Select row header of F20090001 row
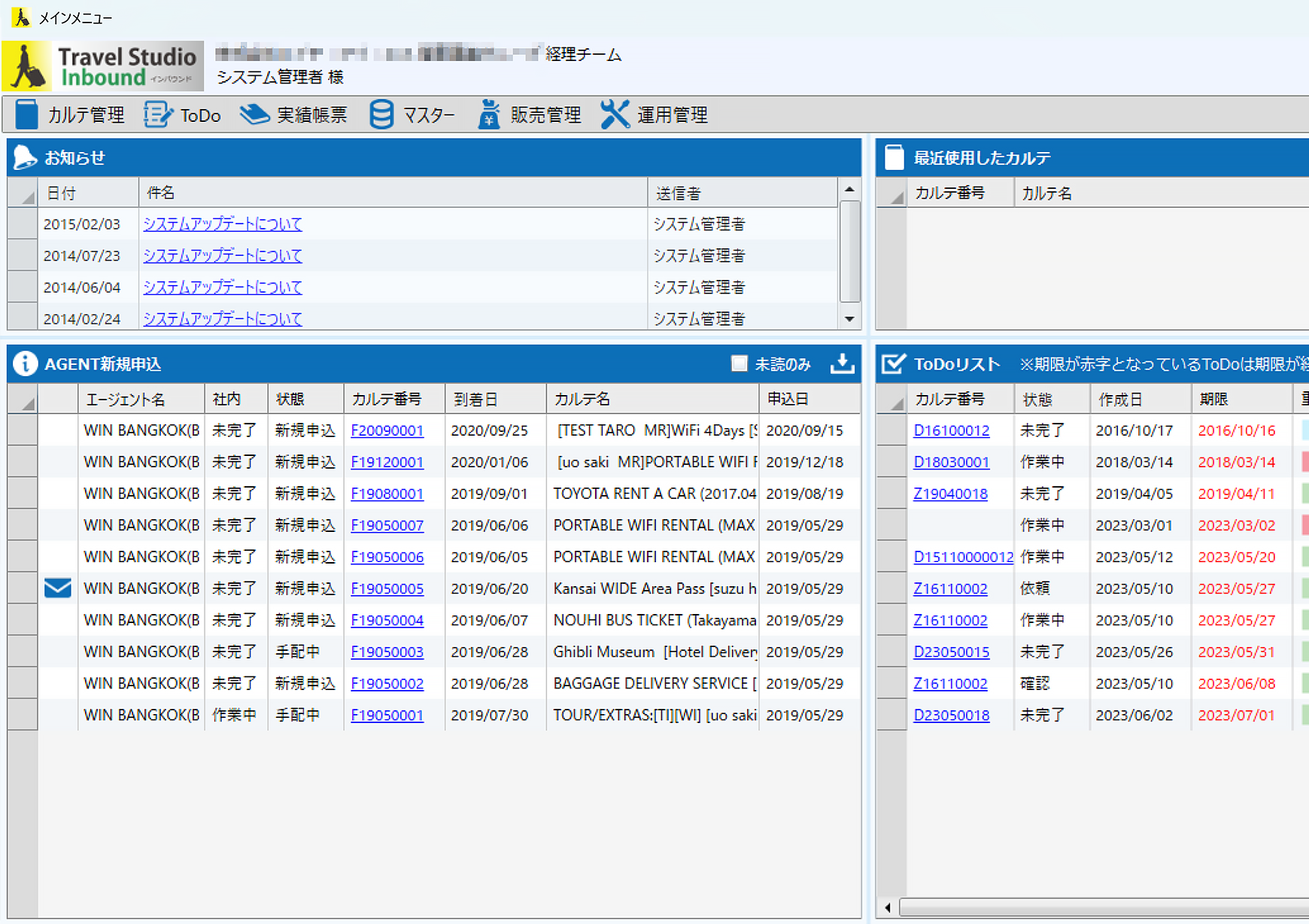1309x924 pixels. (x=23, y=430)
